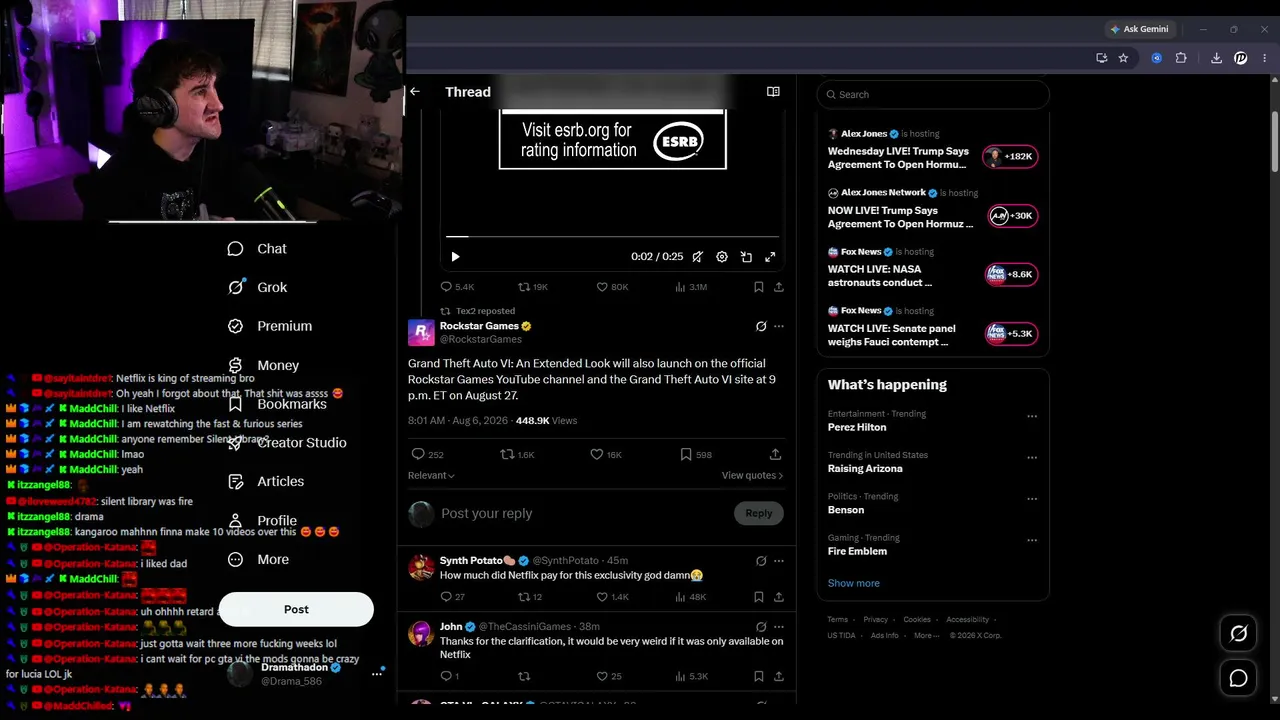Repost the video post with 19K reposts
1280x720 pixels.
533,287
